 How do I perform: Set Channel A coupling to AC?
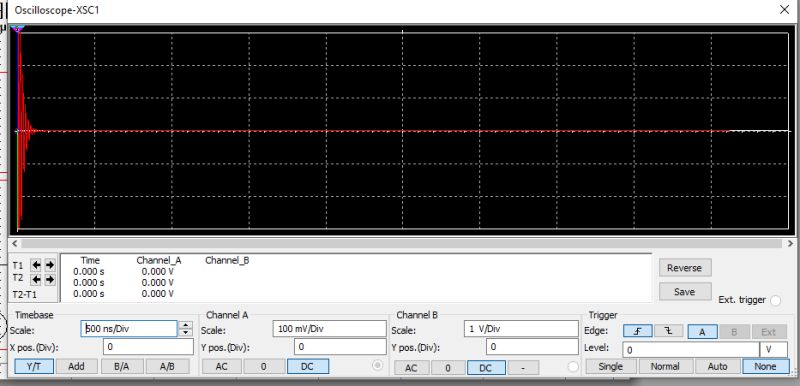click(x=221, y=366)
